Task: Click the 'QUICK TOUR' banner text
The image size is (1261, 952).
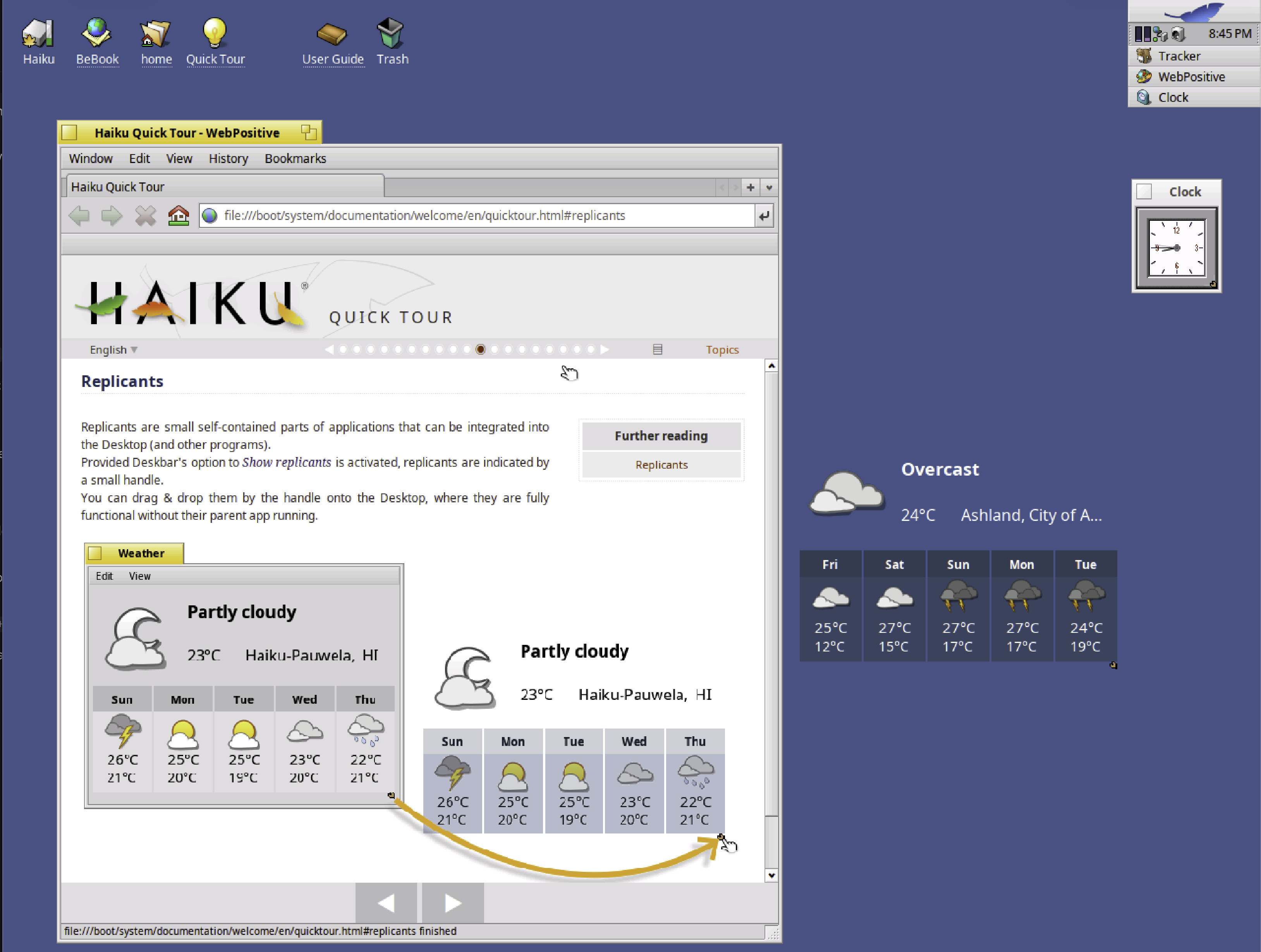Action: pos(391,317)
